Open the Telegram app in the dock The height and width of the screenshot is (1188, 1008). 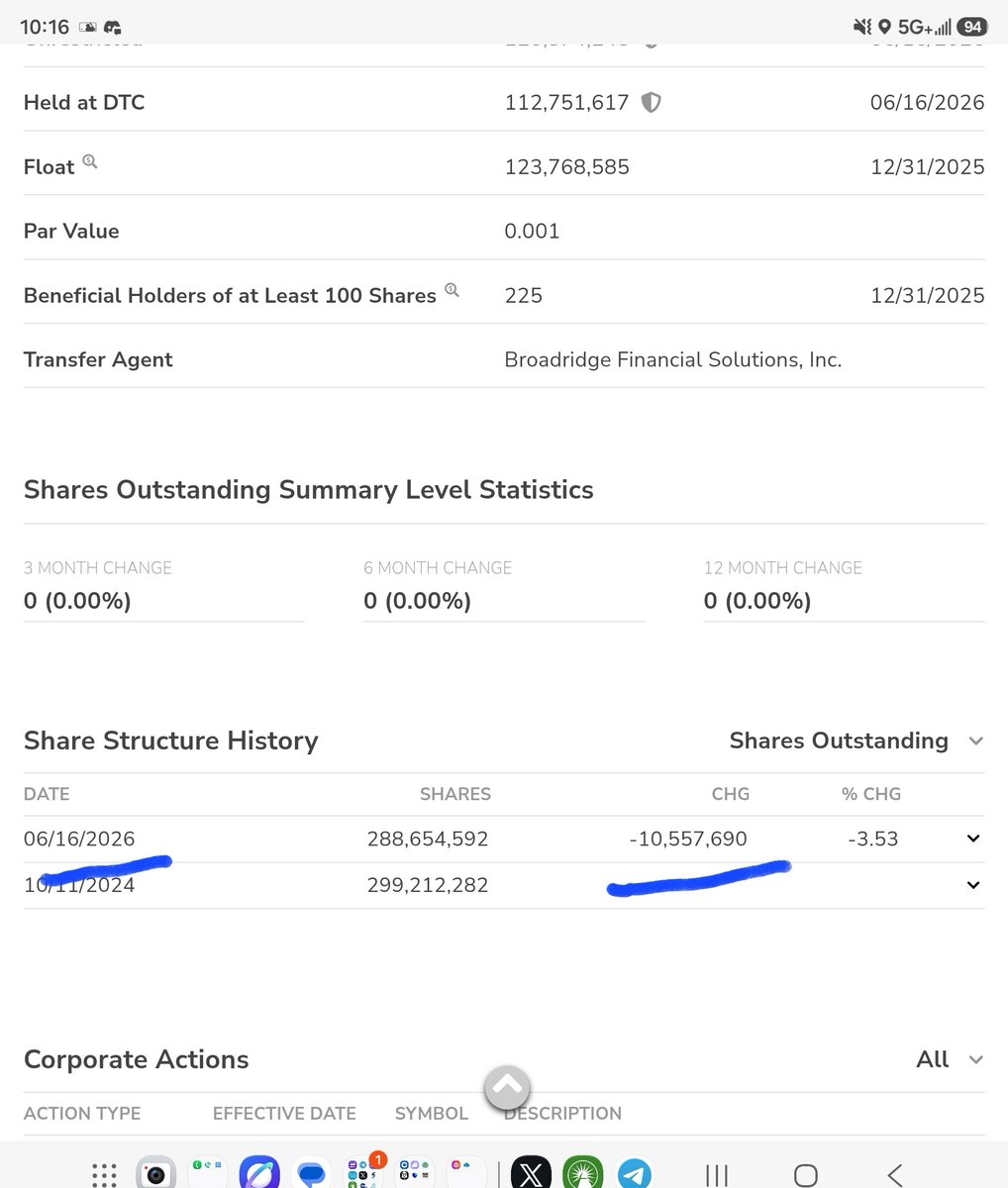point(635,1174)
